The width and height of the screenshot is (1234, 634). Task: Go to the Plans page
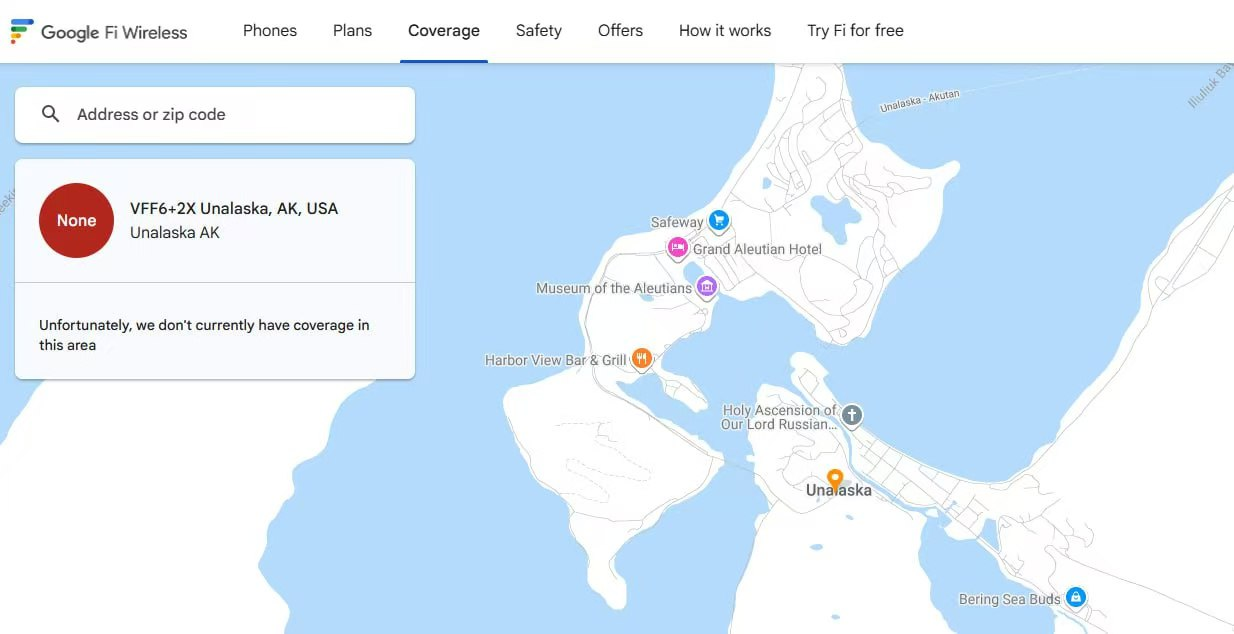(352, 31)
